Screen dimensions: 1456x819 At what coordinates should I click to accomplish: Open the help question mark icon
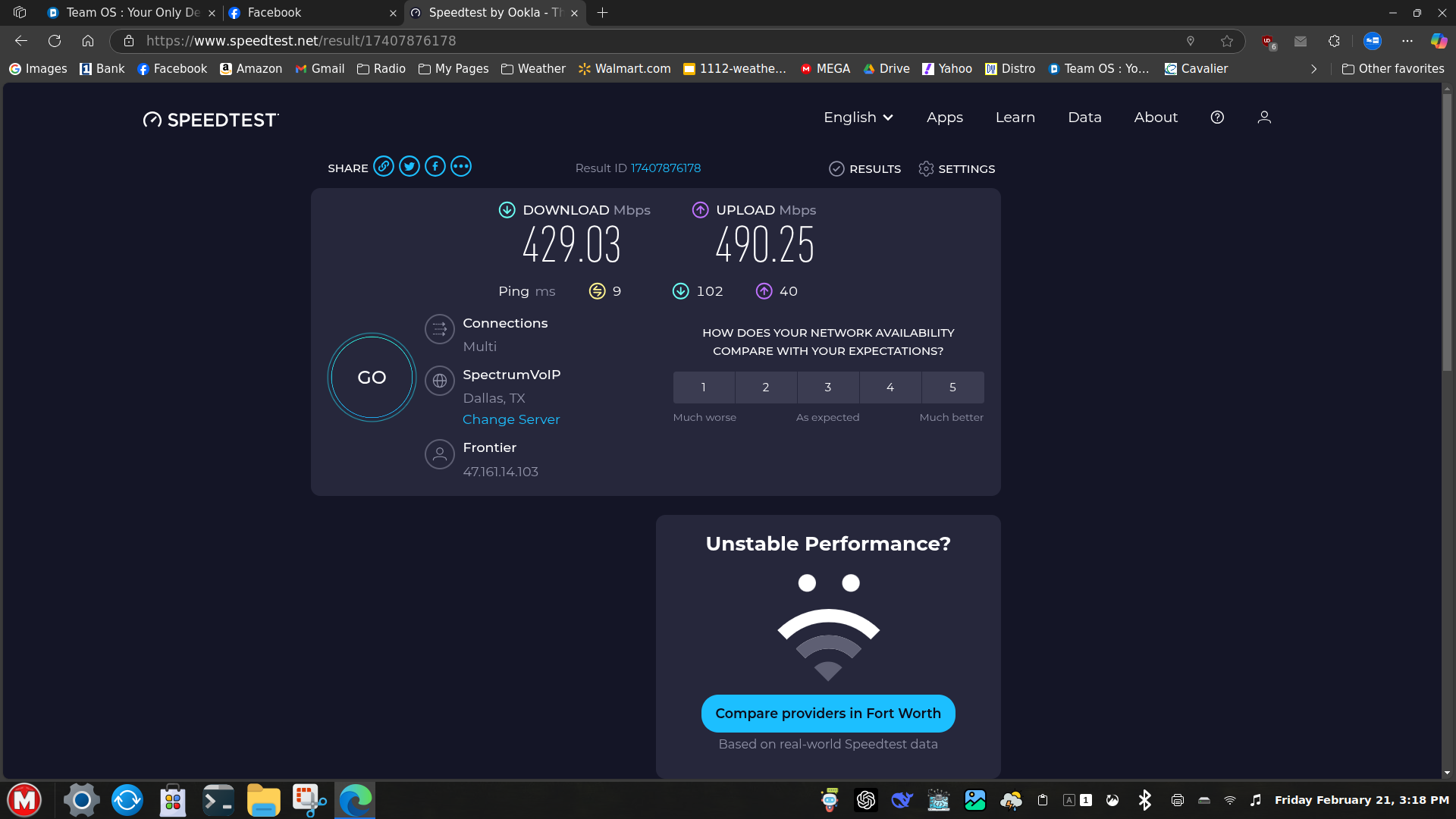point(1217,118)
